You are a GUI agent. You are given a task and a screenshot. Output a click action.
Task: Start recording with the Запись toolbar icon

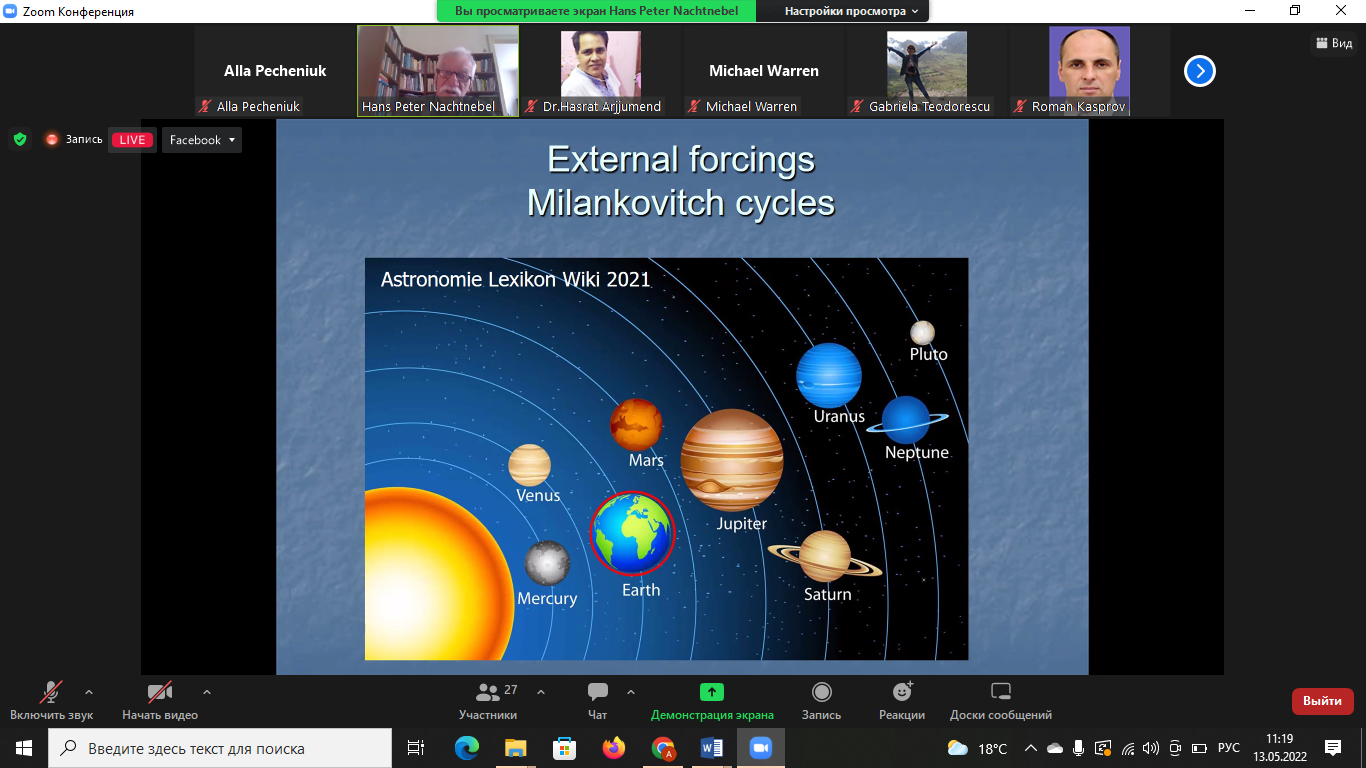821,693
